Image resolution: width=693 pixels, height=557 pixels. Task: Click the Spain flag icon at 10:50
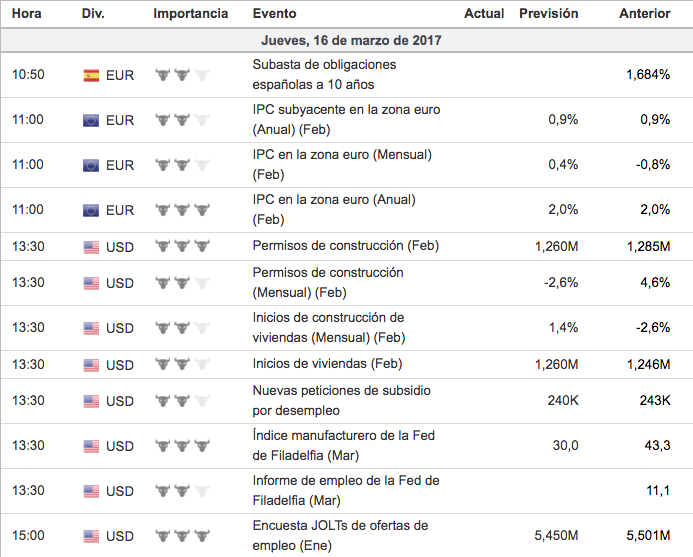coord(91,75)
